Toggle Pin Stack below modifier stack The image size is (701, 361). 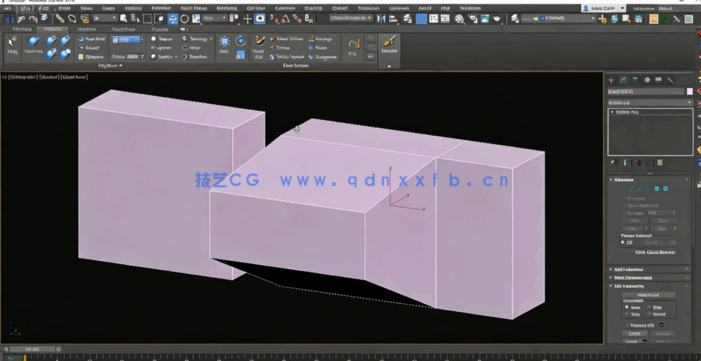(613, 163)
